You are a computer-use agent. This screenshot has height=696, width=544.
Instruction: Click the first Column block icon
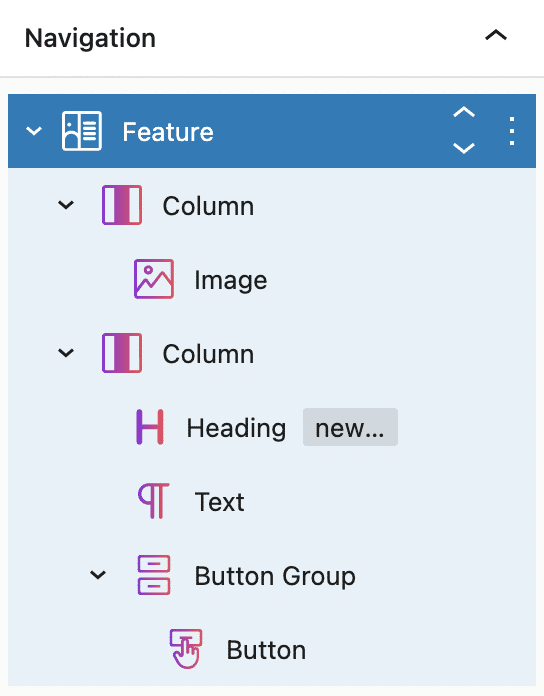pos(122,205)
